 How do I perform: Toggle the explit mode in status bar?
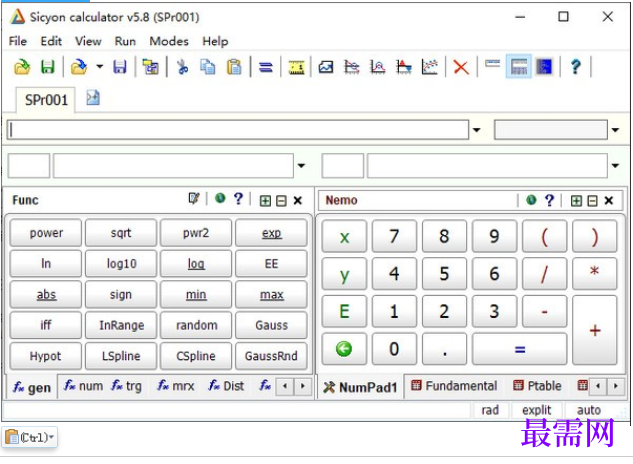click(x=536, y=410)
